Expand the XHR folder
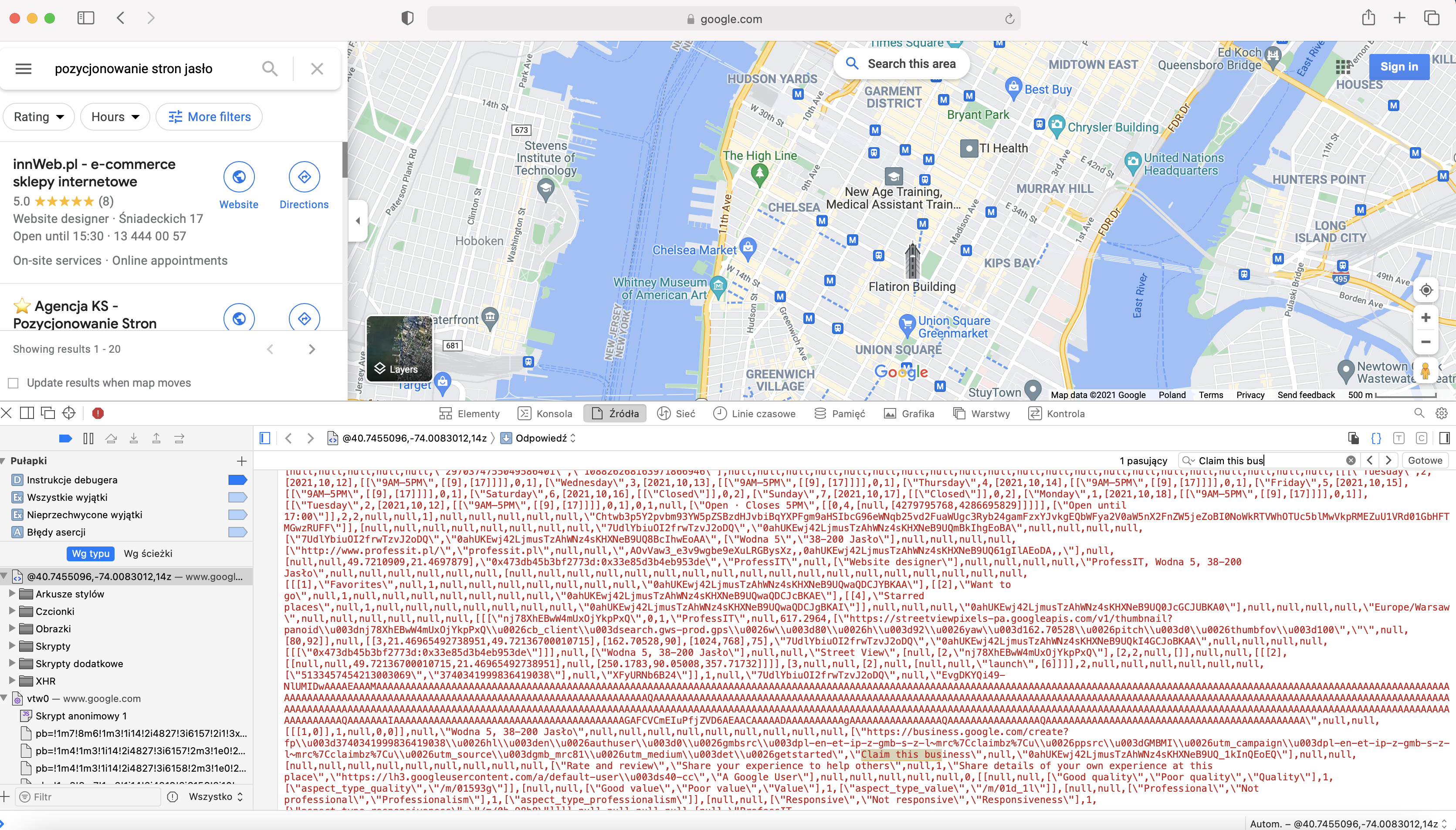 [12, 681]
